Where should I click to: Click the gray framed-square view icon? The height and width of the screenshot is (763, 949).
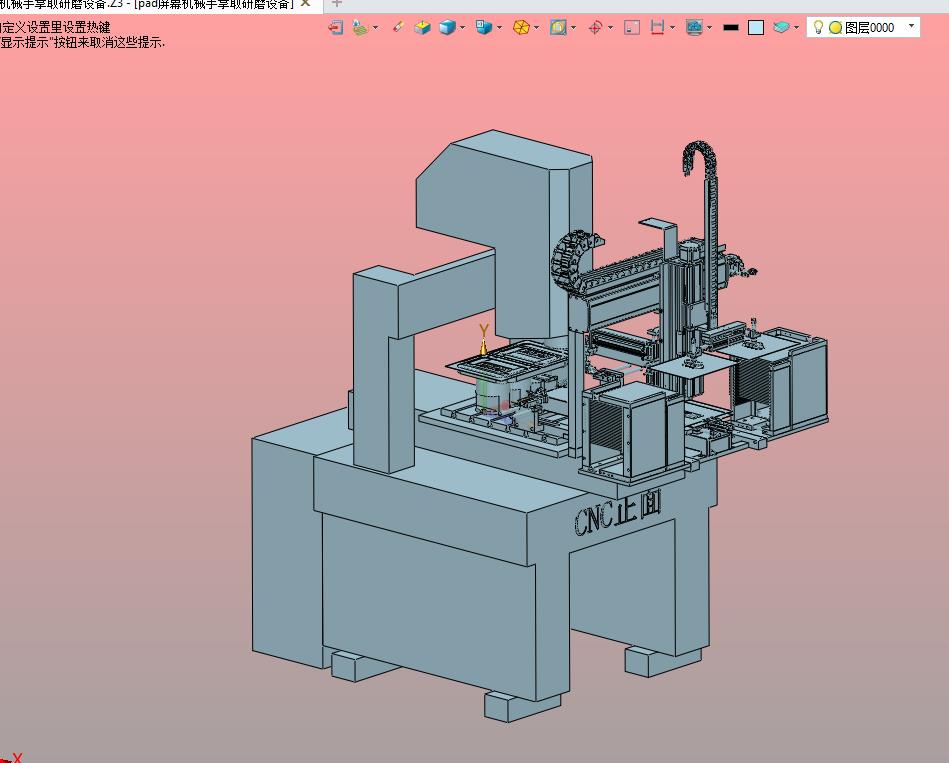pos(632,27)
